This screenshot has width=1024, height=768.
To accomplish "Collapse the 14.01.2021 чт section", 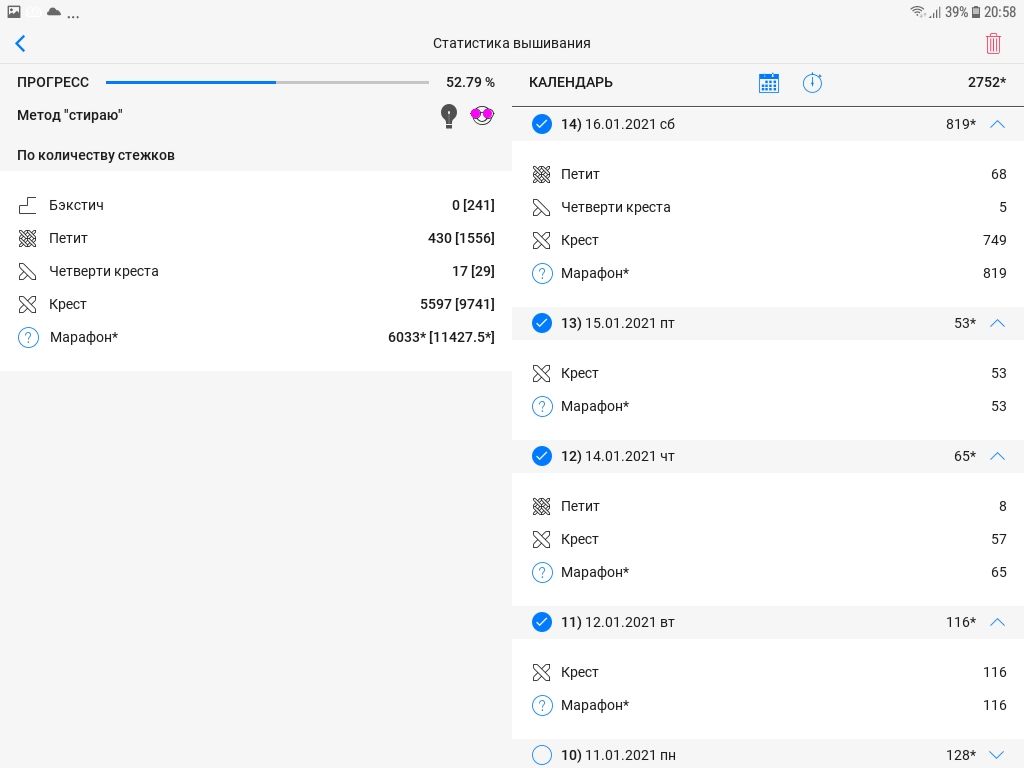I will coord(996,456).
